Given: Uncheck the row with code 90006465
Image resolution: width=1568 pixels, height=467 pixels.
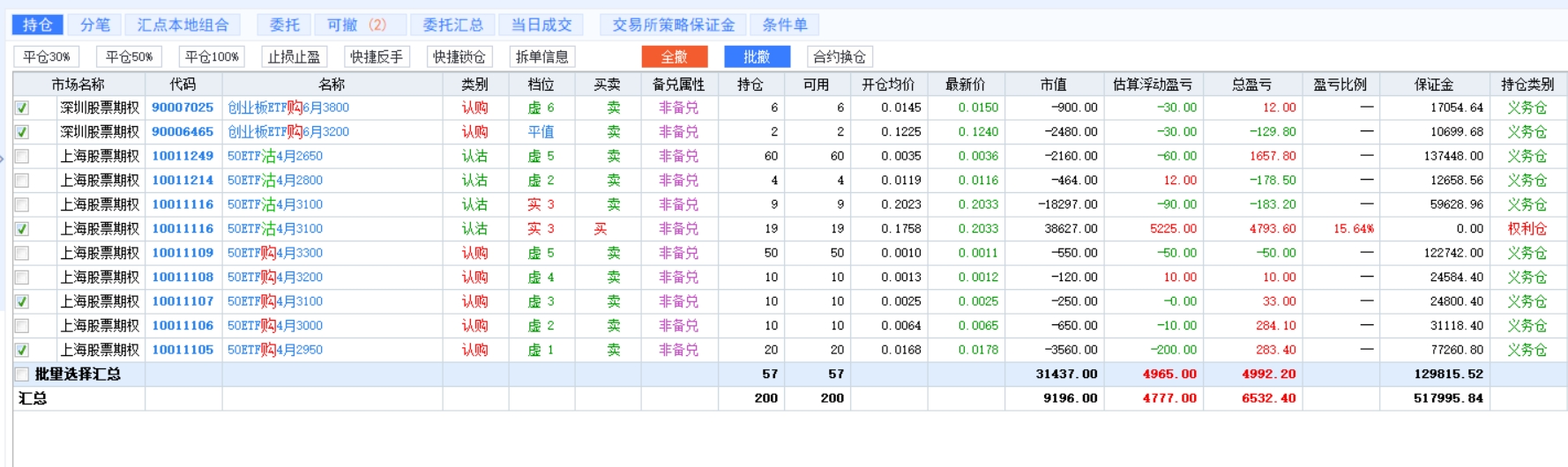Looking at the screenshot, I should [22, 132].
